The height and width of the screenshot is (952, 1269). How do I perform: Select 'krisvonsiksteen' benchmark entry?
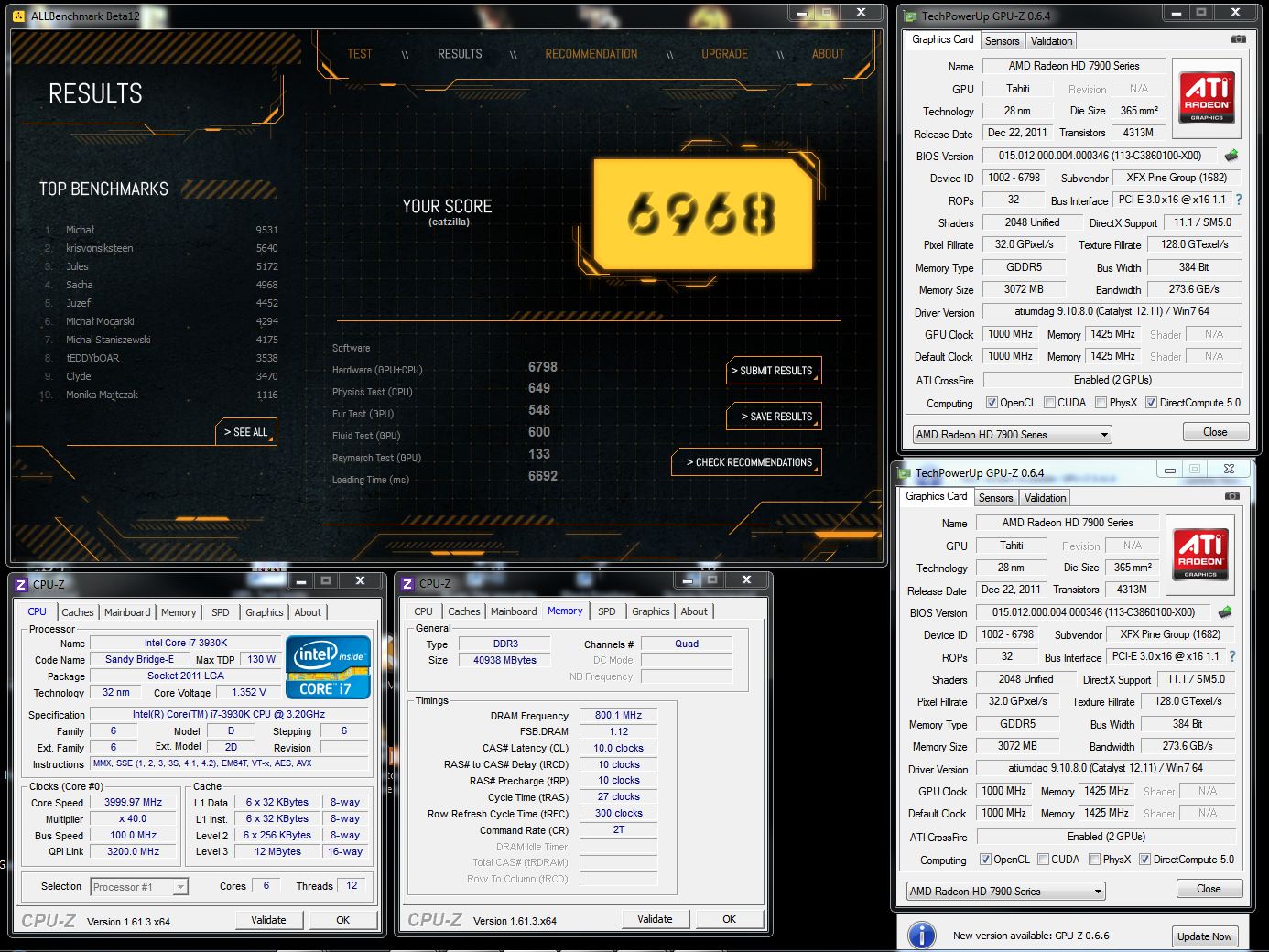click(x=161, y=248)
